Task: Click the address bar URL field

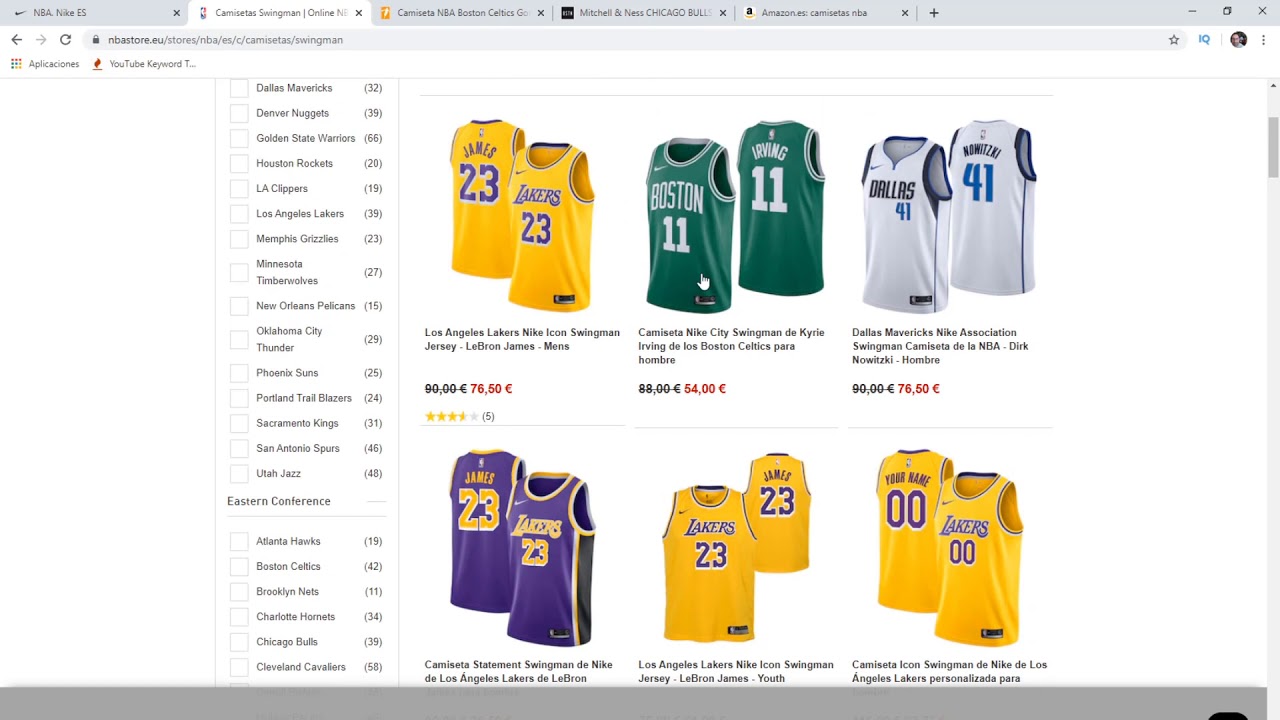Action: coord(630,40)
